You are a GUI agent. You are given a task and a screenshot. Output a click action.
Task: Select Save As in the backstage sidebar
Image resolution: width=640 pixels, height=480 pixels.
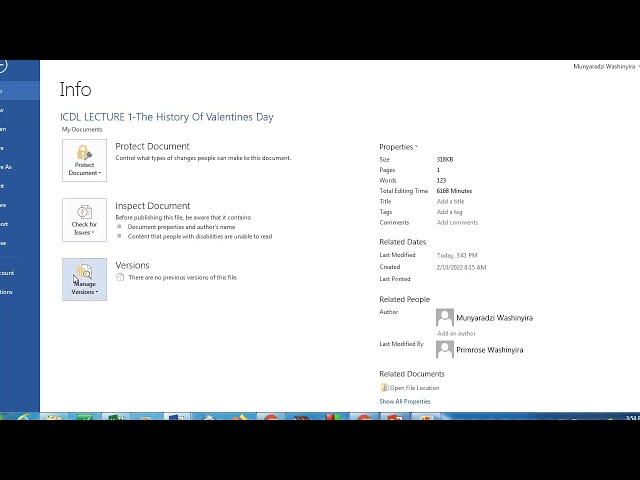(20, 167)
